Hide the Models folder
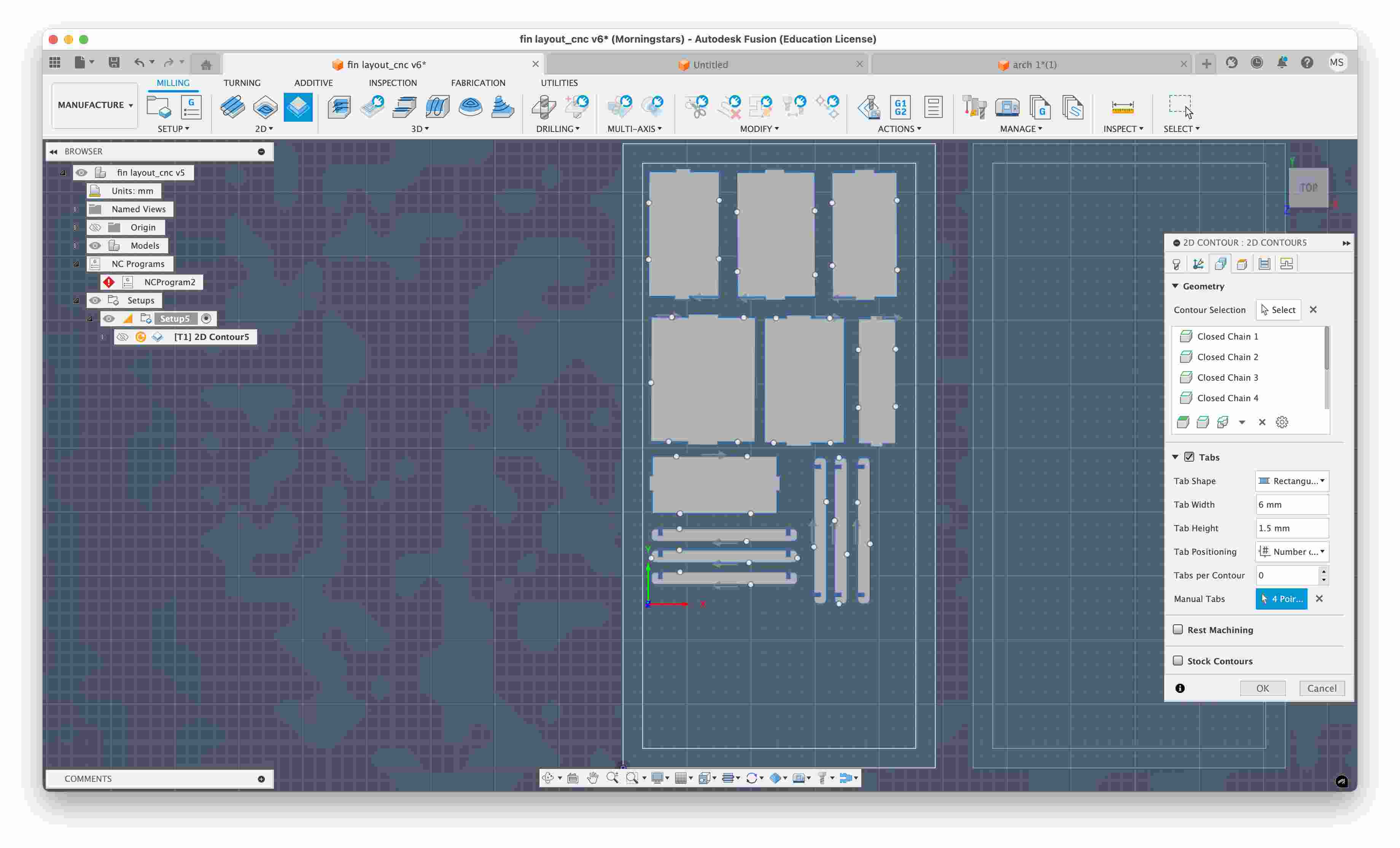 [95, 245]
